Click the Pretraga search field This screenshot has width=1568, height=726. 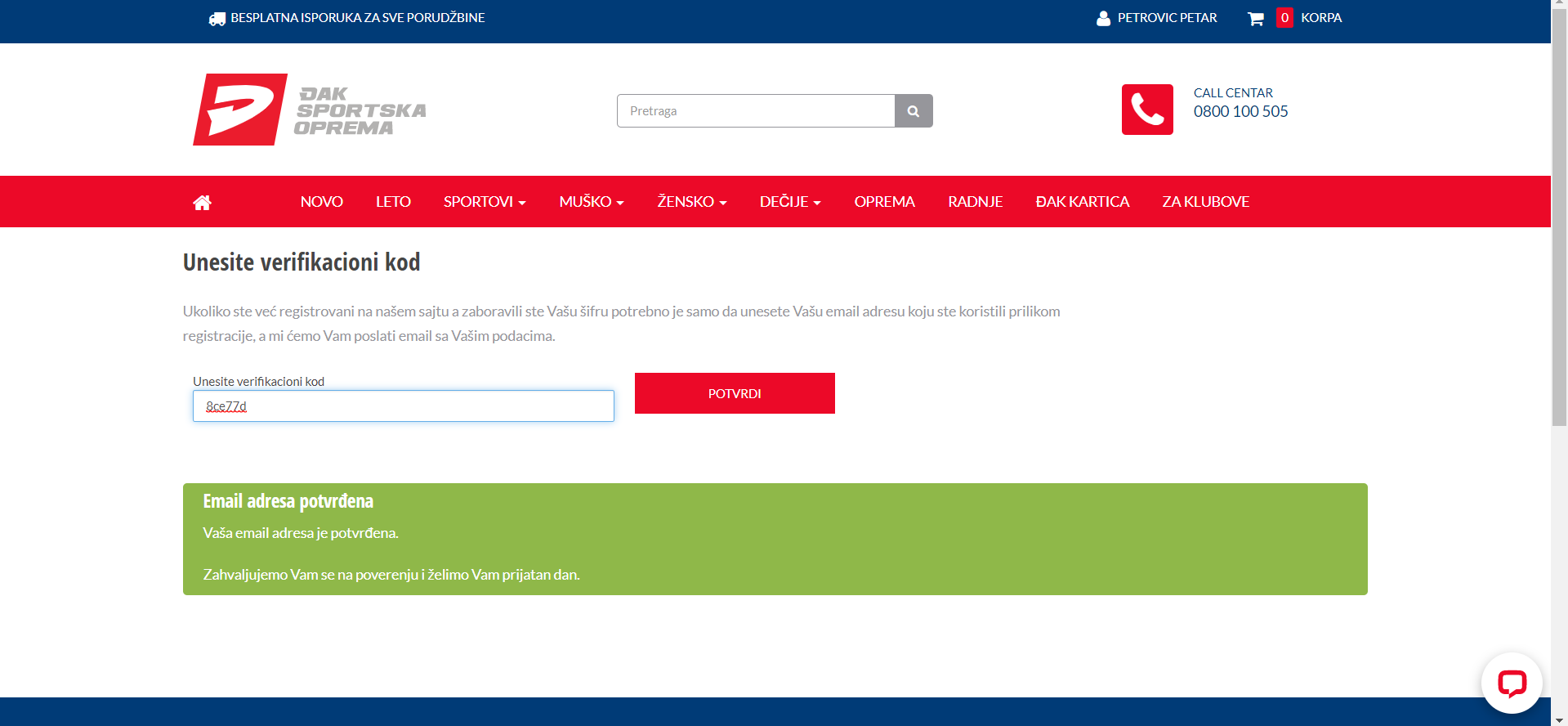[x=756, y=111]
